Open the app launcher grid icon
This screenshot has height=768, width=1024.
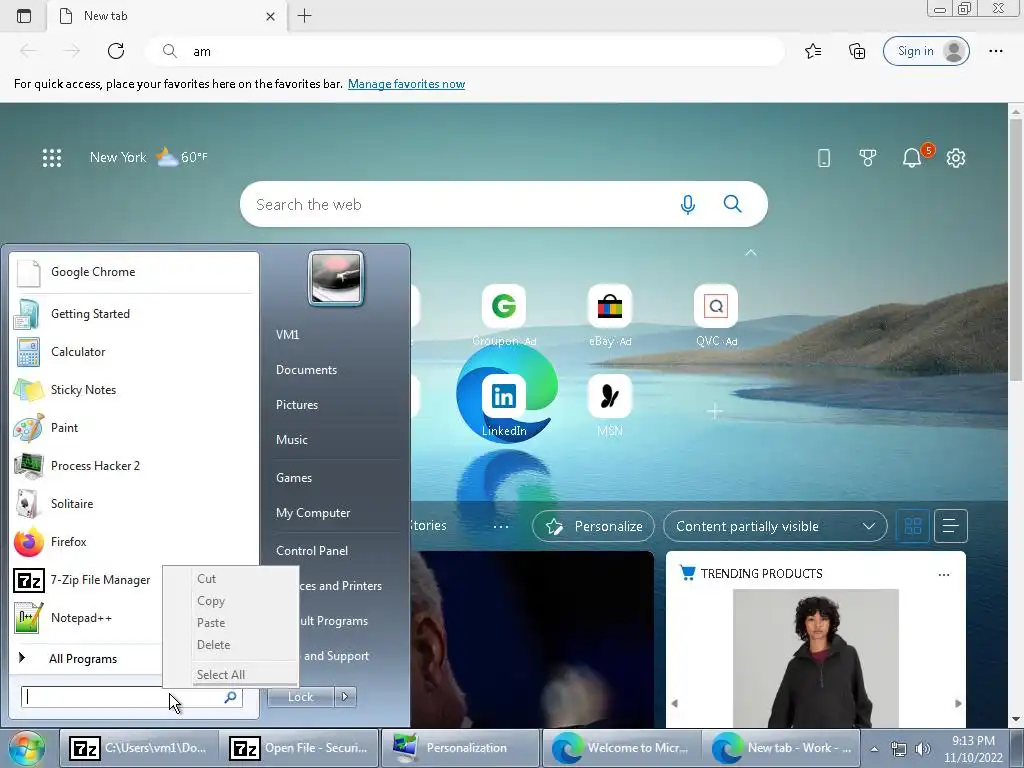tap(52, 157)
